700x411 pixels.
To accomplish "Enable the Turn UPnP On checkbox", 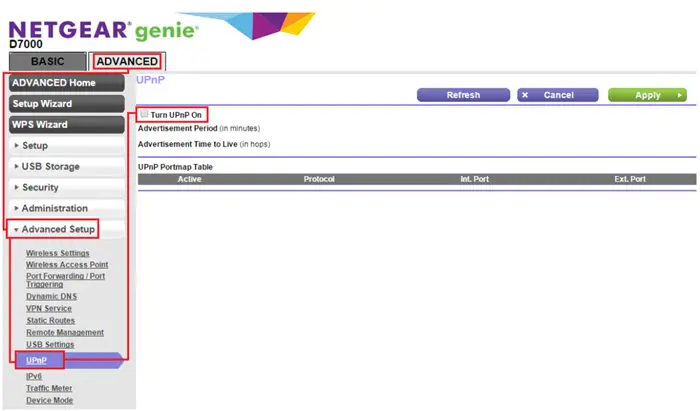I will click(144, 114).
